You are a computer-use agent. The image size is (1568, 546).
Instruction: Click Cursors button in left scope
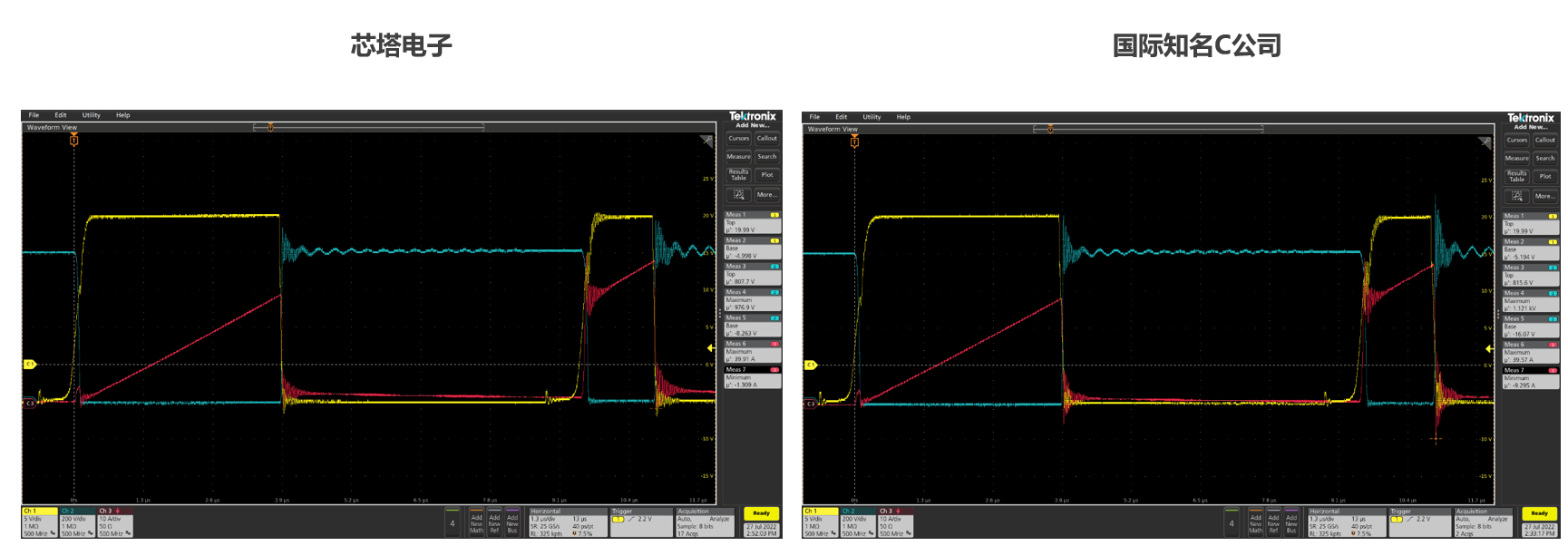click(738, 139)
